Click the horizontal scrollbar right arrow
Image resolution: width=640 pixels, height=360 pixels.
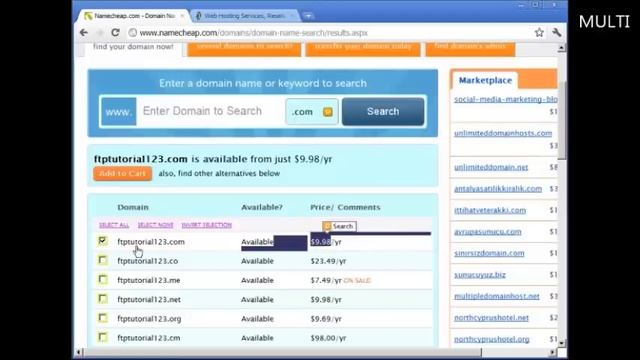click(x=552, y=352)
